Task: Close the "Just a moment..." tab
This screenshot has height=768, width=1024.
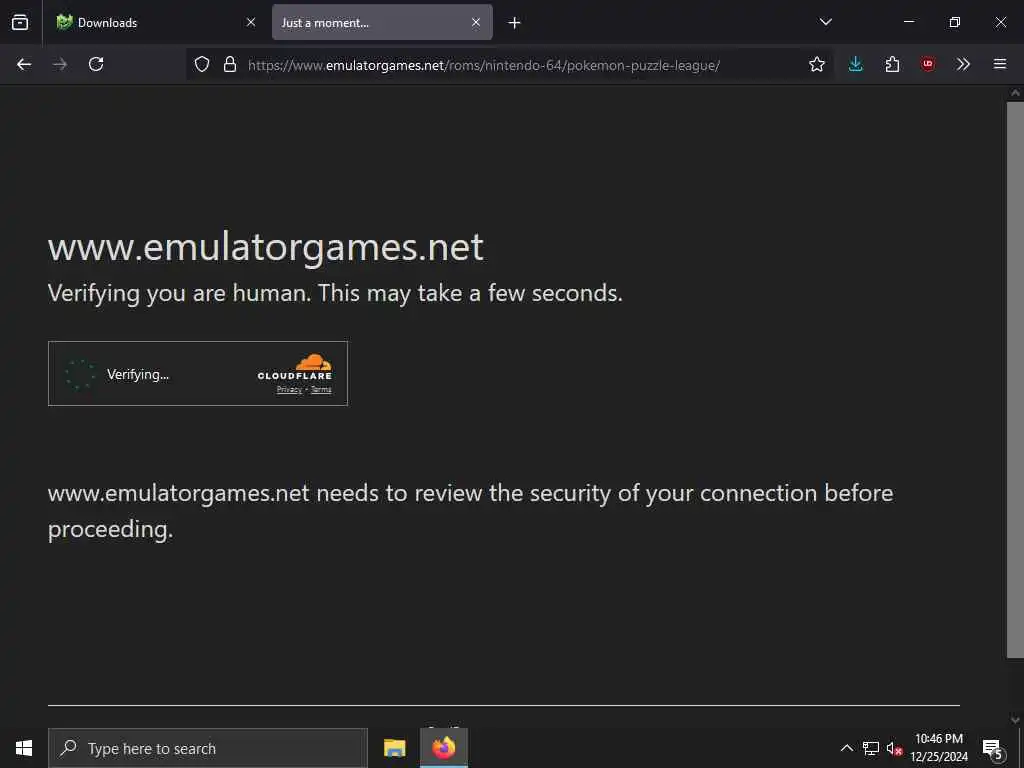Action: [x=476, y=22]
